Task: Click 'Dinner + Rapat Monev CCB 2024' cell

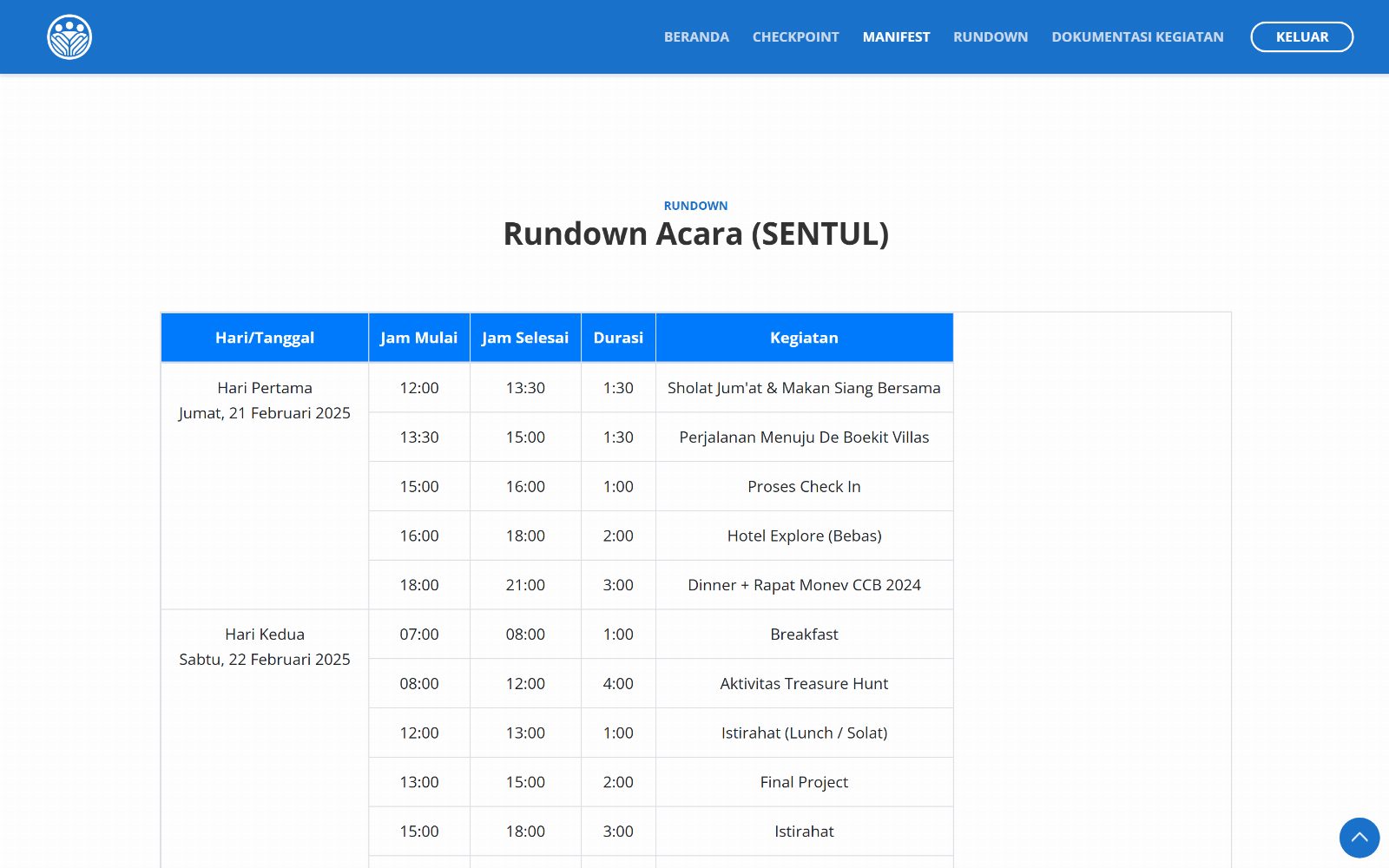Action: [804, 585]
